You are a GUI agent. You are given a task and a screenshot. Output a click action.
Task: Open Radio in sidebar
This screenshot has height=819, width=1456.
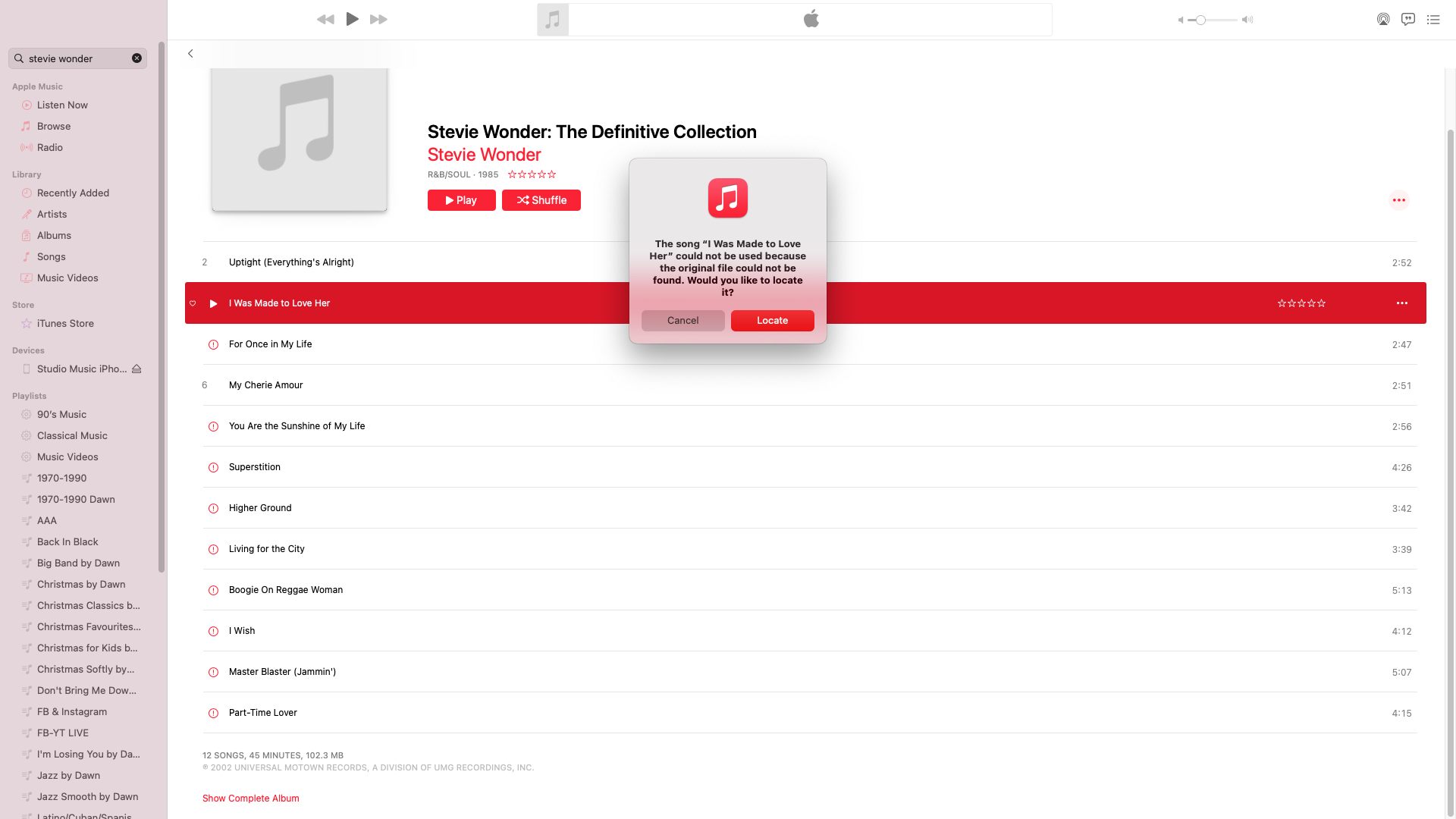click(x=50, y=148)
